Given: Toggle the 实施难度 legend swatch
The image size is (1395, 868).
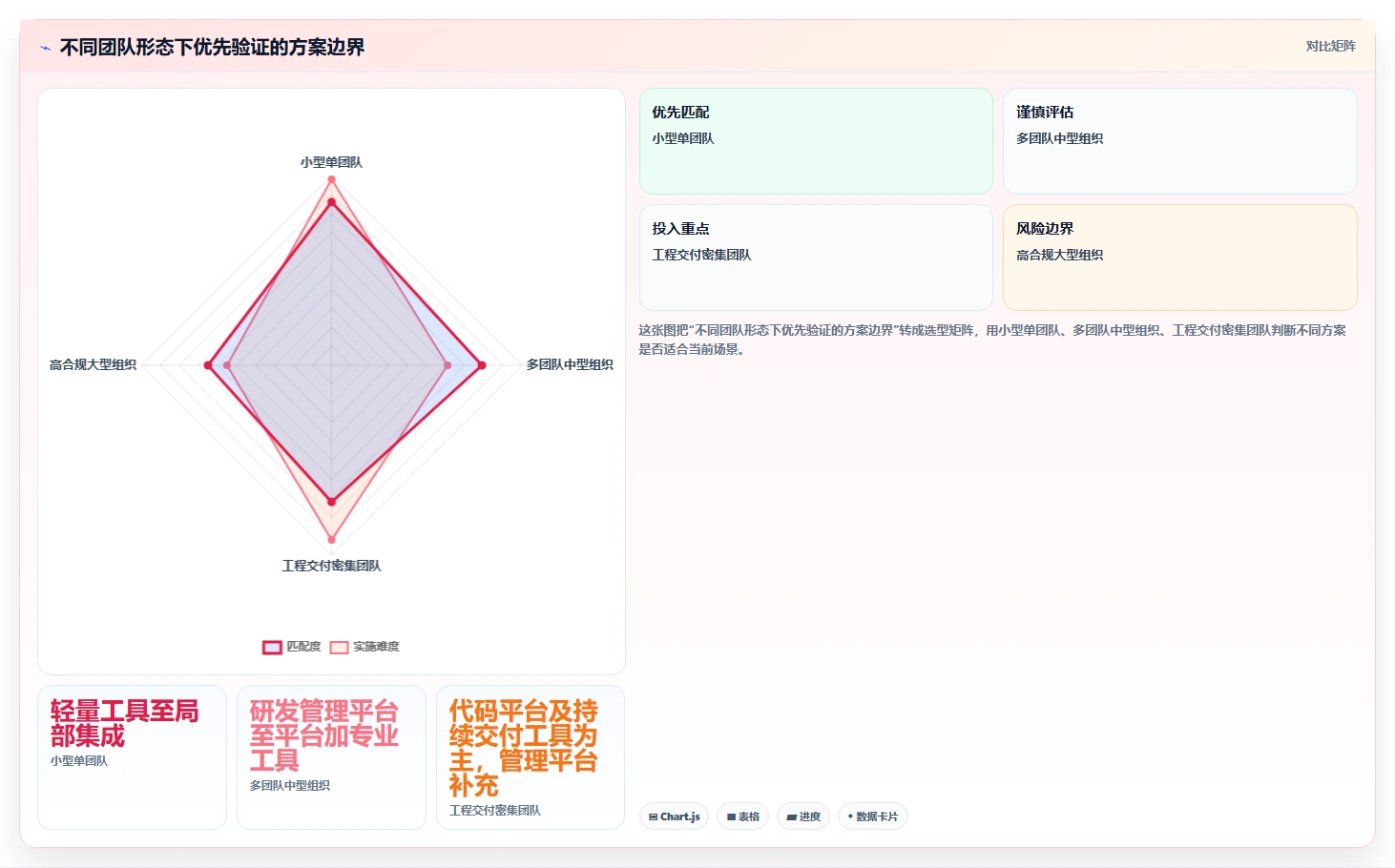Looking at the screenshot, I should tap(339, 647).
